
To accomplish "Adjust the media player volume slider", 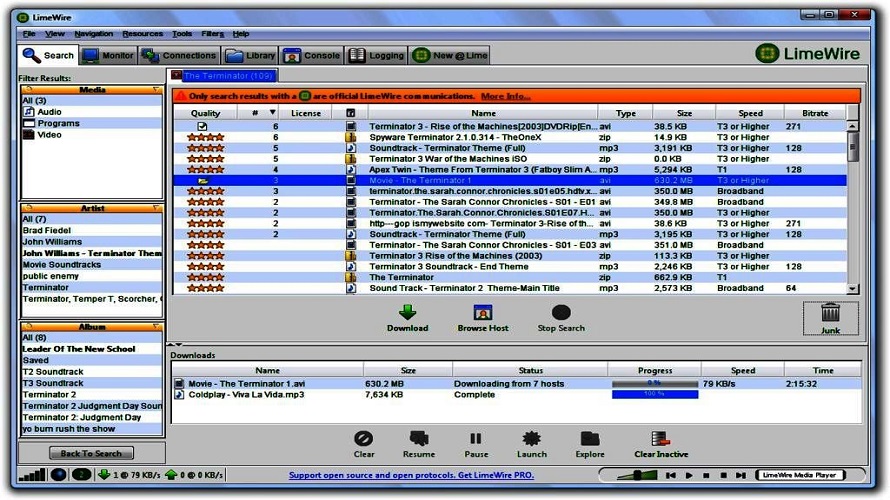I will tap(637, 475).
